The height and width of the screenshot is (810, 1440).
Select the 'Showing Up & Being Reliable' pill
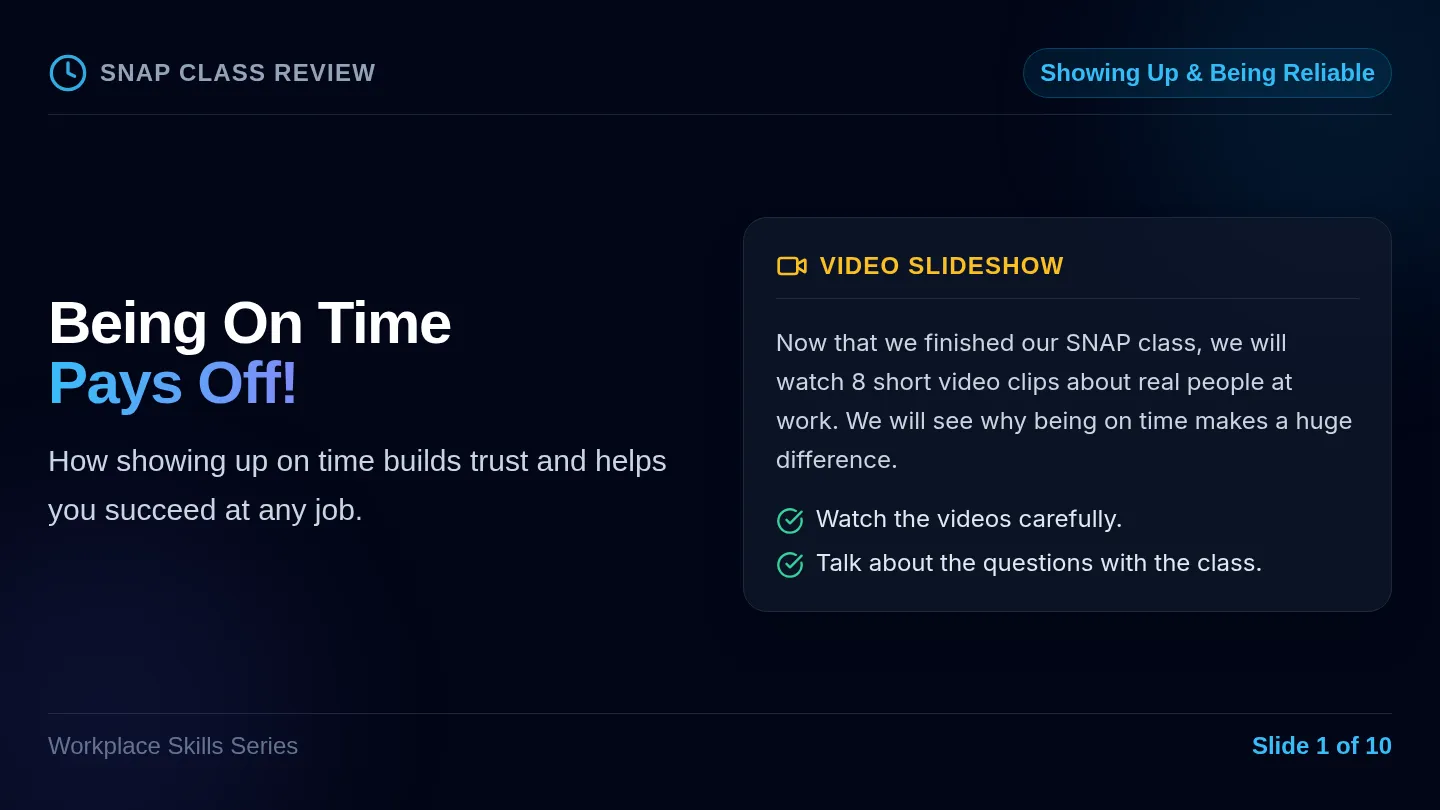(x=1207, y=73)
